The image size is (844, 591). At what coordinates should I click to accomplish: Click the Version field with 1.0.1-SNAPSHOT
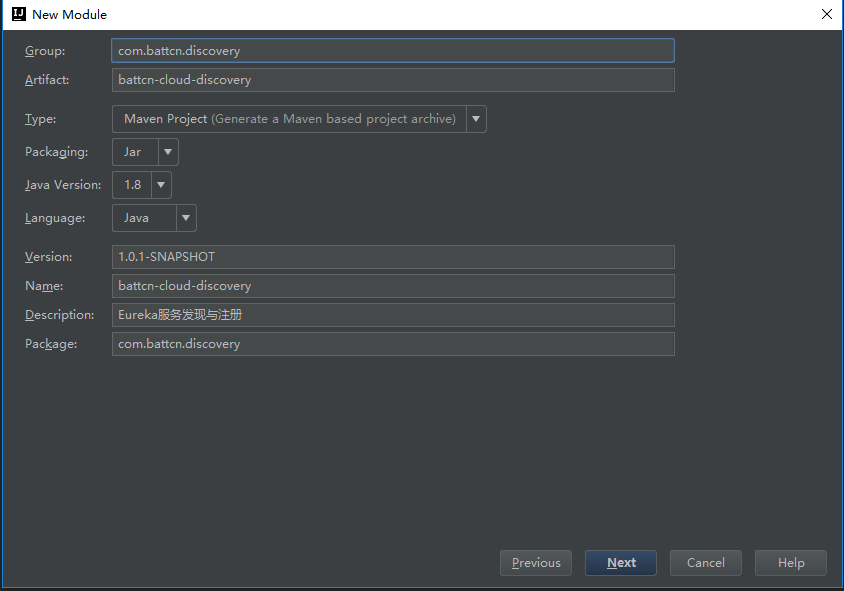pyautogui.click(x=393, y=257)
